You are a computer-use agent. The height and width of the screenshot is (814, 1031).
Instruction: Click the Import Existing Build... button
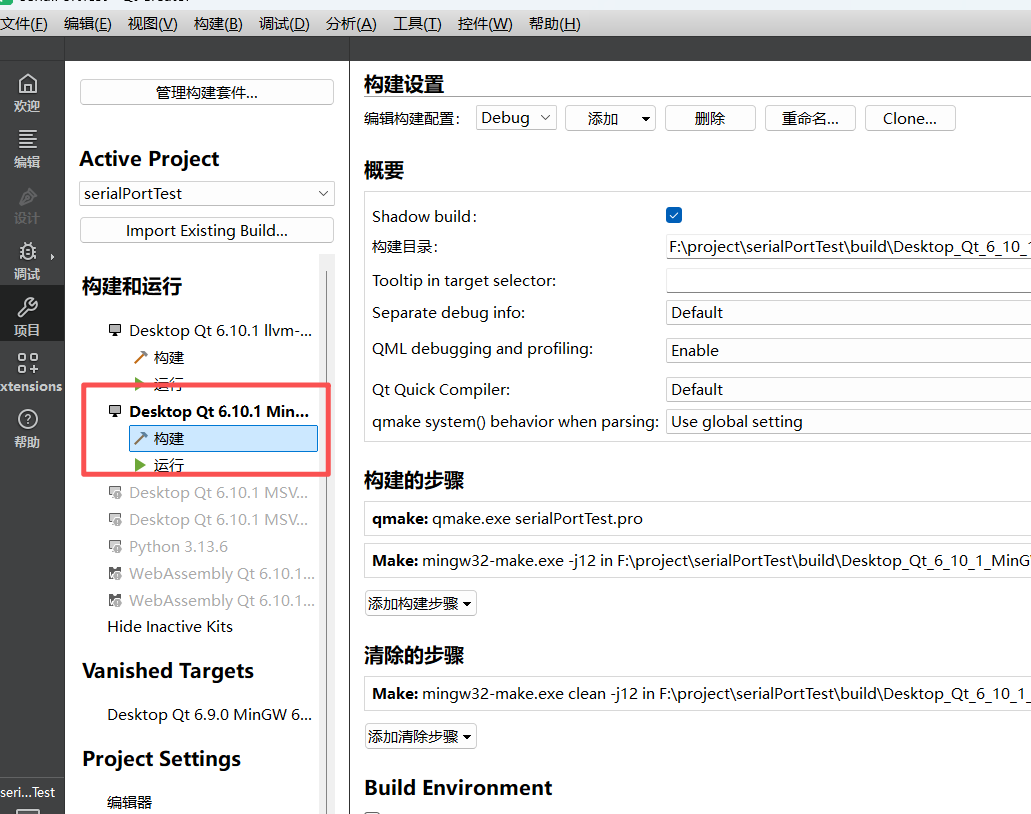(x=206, y=230)
